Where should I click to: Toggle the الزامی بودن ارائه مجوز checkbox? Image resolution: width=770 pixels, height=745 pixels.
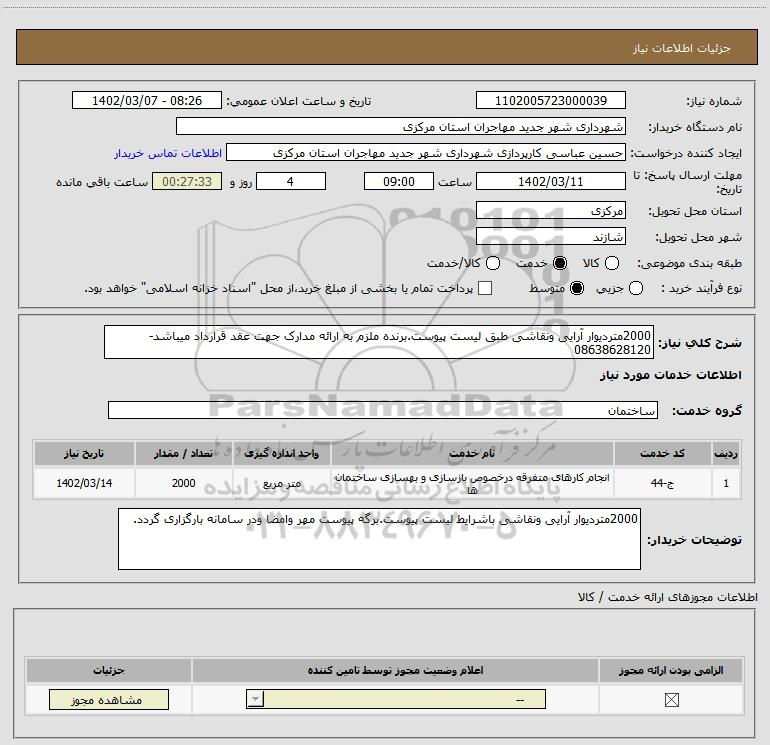point(671,700)
